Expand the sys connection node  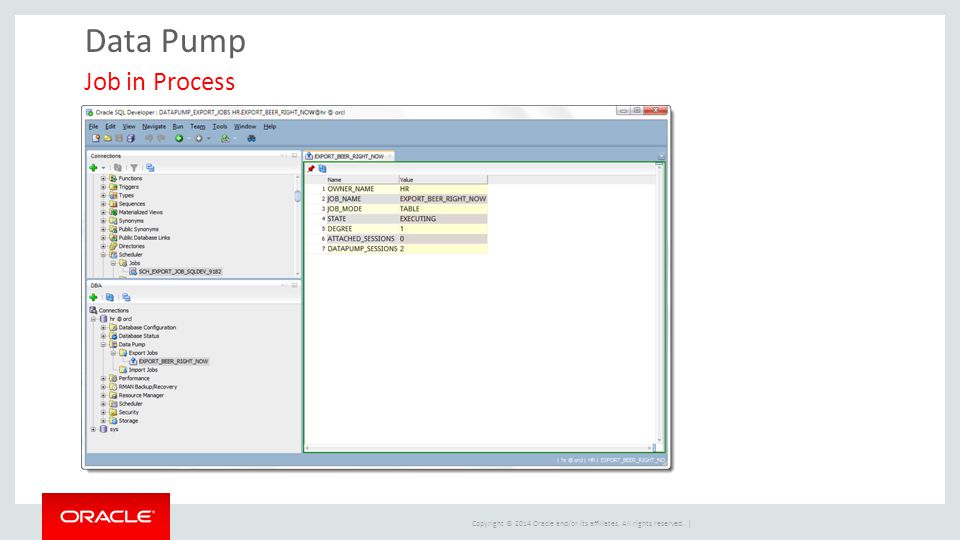click(94, 429)
